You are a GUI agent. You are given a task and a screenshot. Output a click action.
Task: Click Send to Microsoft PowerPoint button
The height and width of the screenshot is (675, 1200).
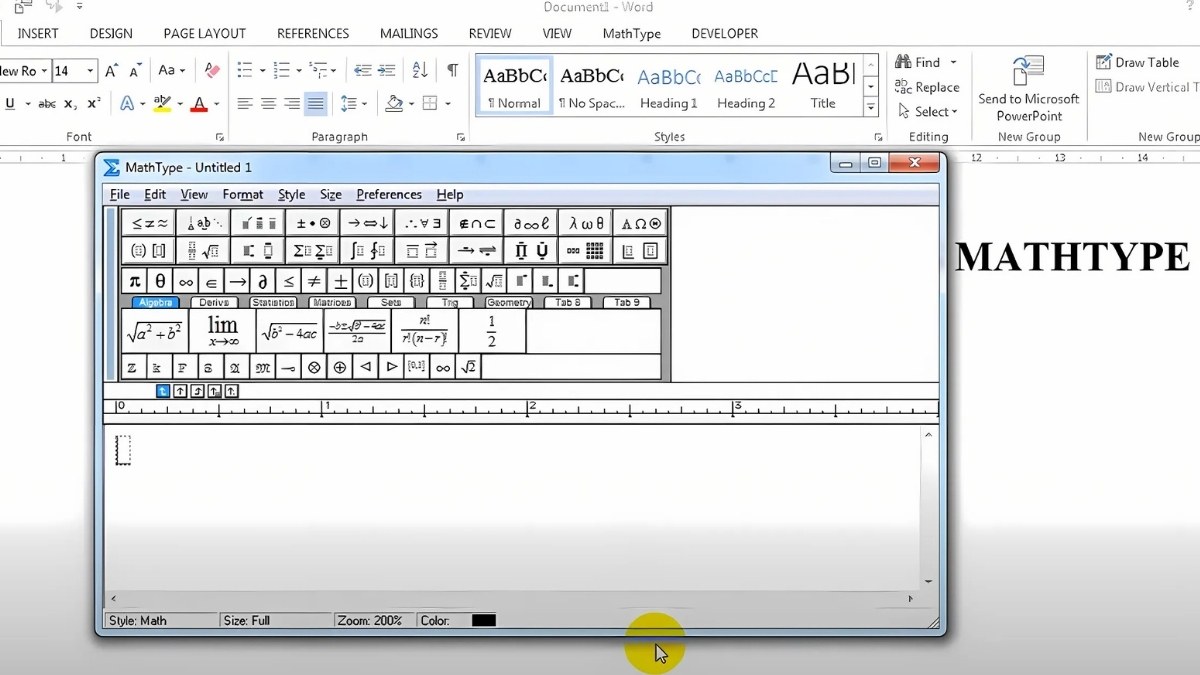coord(1028,88)
